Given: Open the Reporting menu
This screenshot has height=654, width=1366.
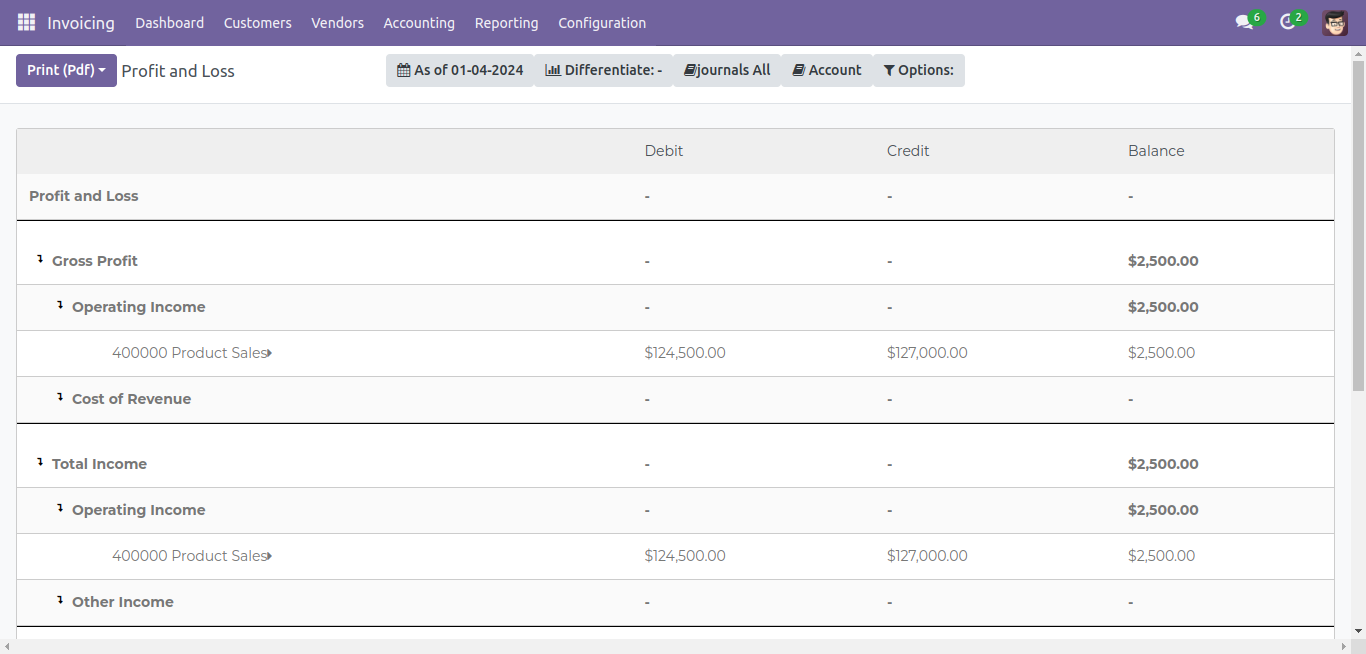Looking at the screenshot, I should tap(506, 22).
